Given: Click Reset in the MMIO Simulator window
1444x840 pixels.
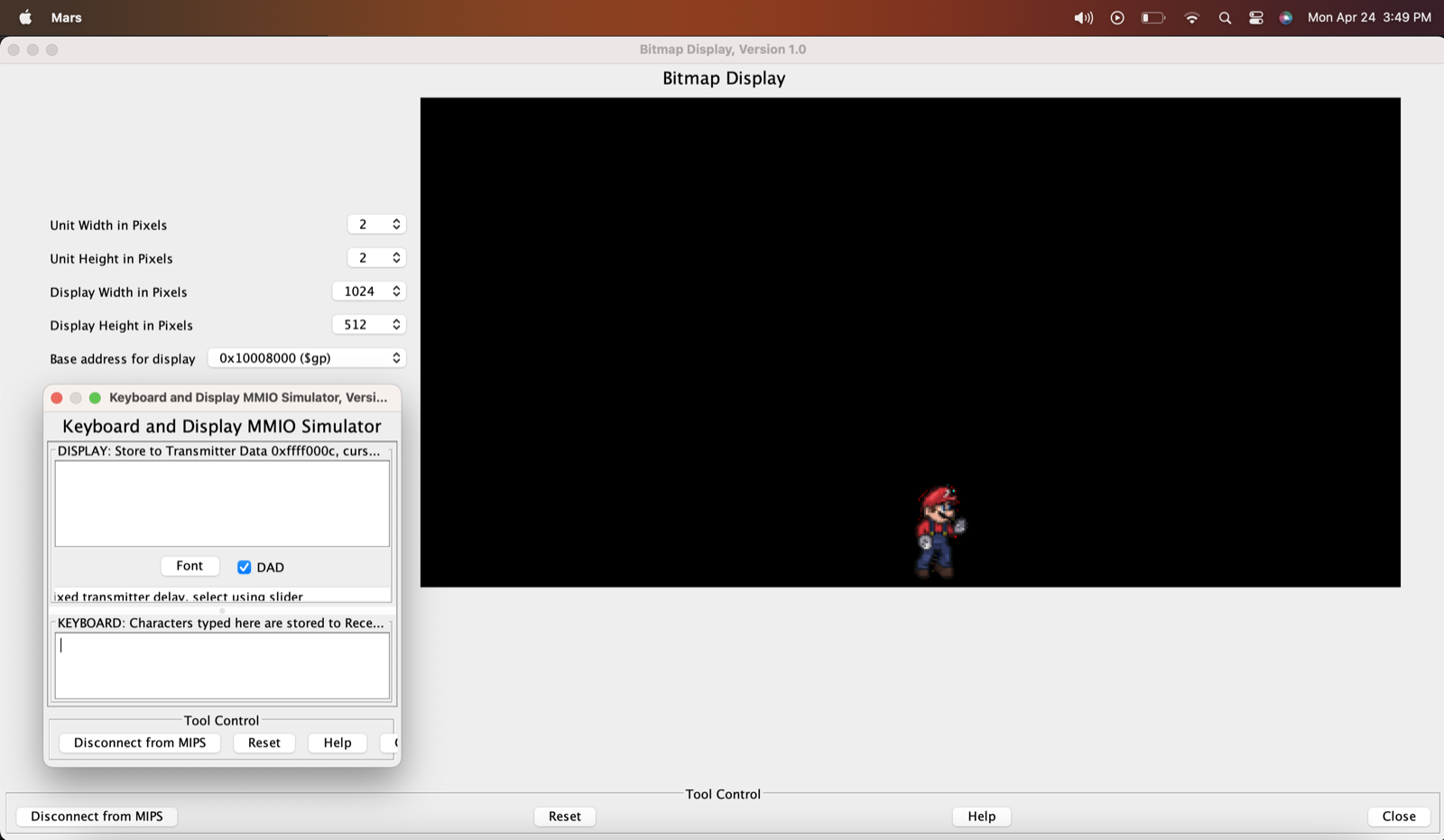Looking at the screenshot, I should pyautogui.click(x=264, y=743).
